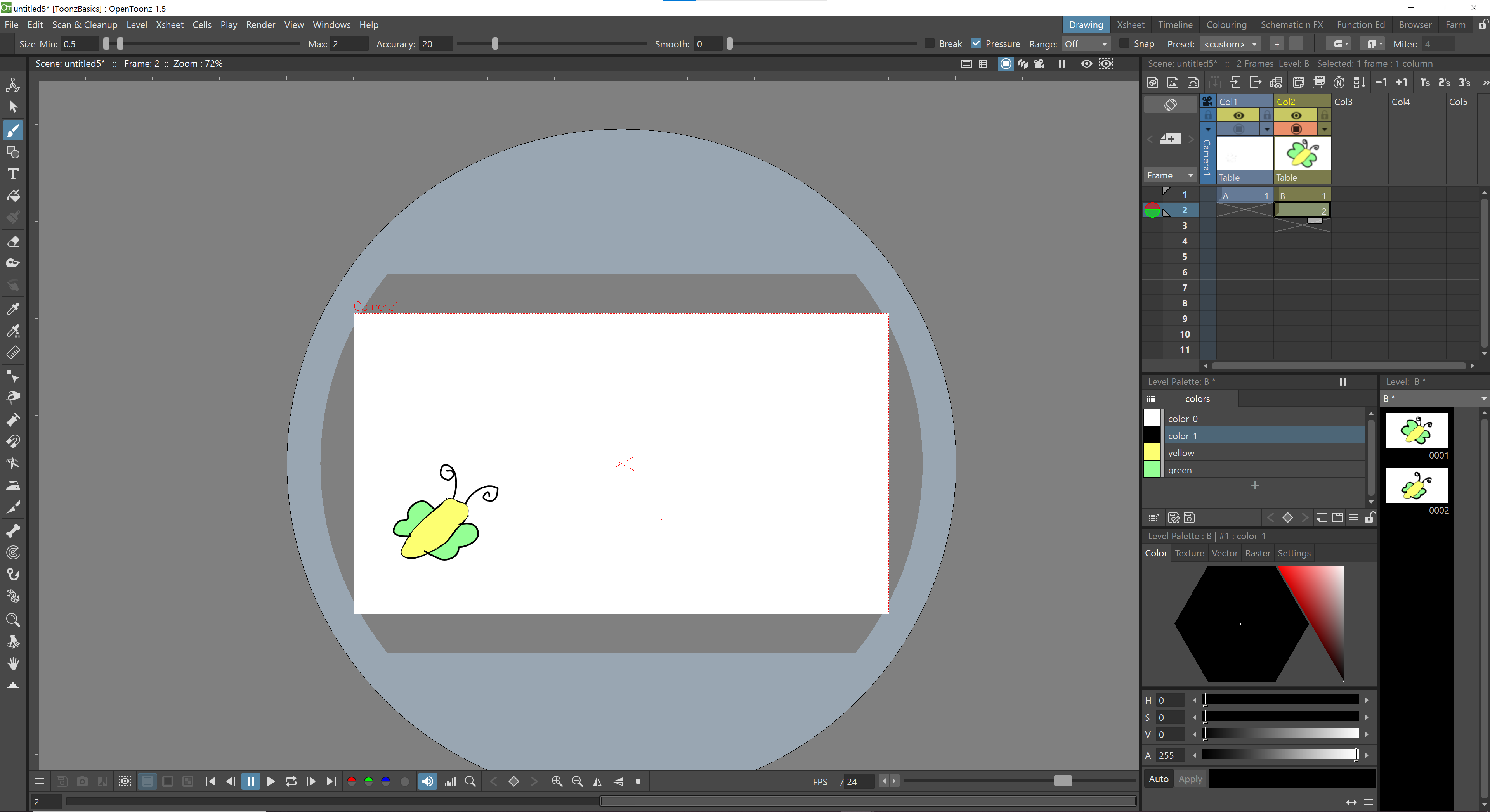
Task: Toggle Col2 preview visibility eye
Action: (x=1296, y=116)
